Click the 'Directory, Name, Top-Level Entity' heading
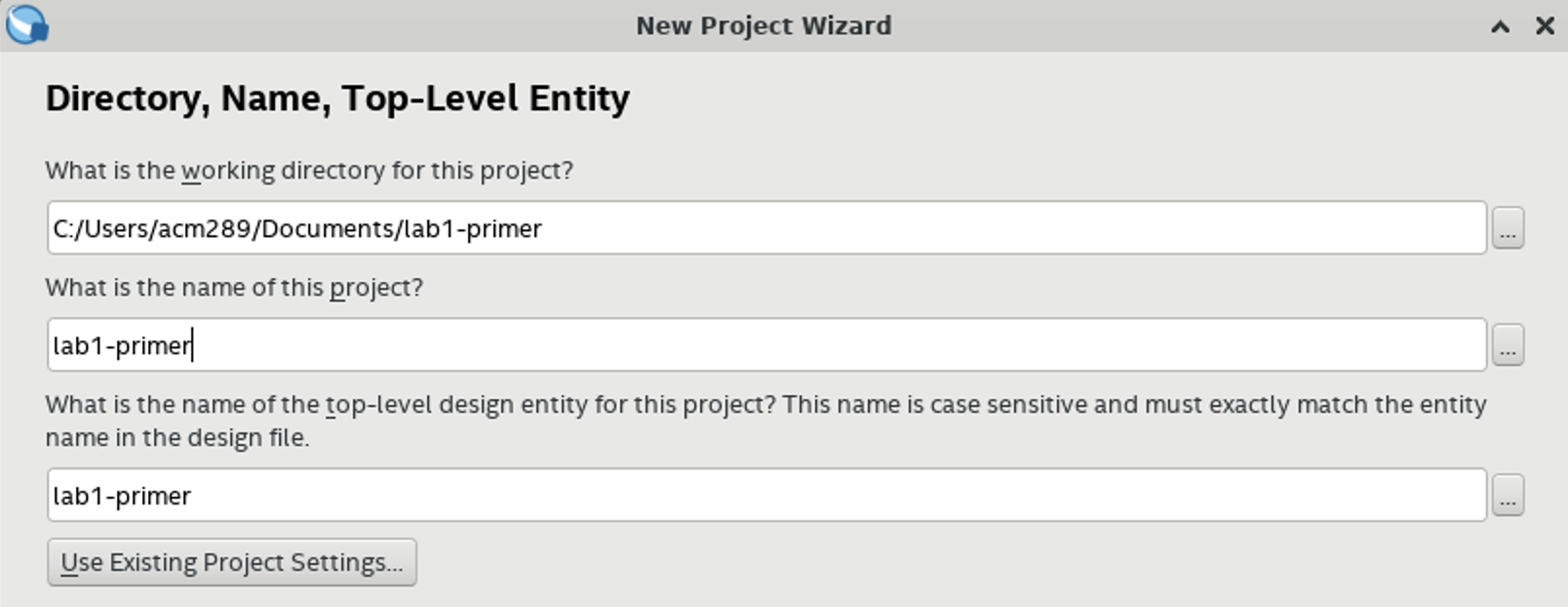This screenshot has height=607, width=1568. tap(337, 99)
